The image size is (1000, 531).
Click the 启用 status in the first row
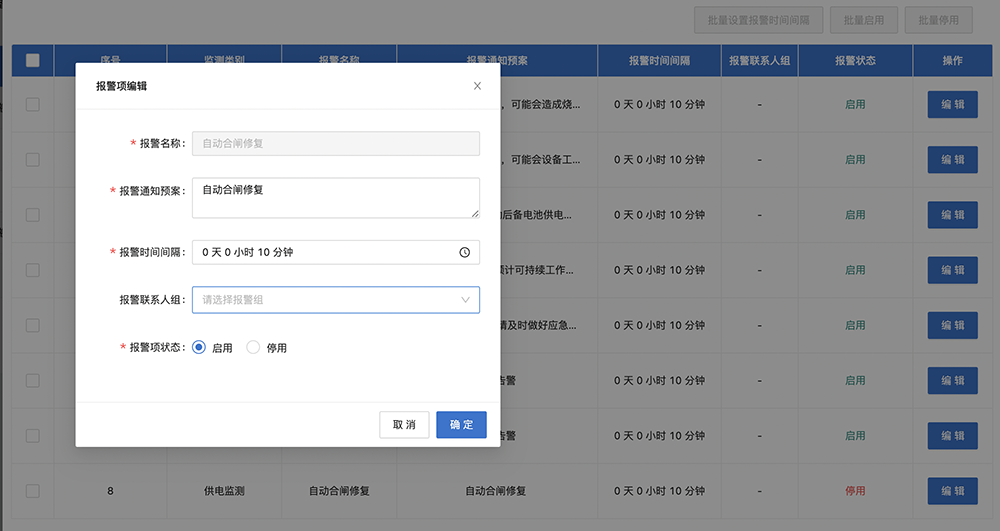click(x=855, y=105)
